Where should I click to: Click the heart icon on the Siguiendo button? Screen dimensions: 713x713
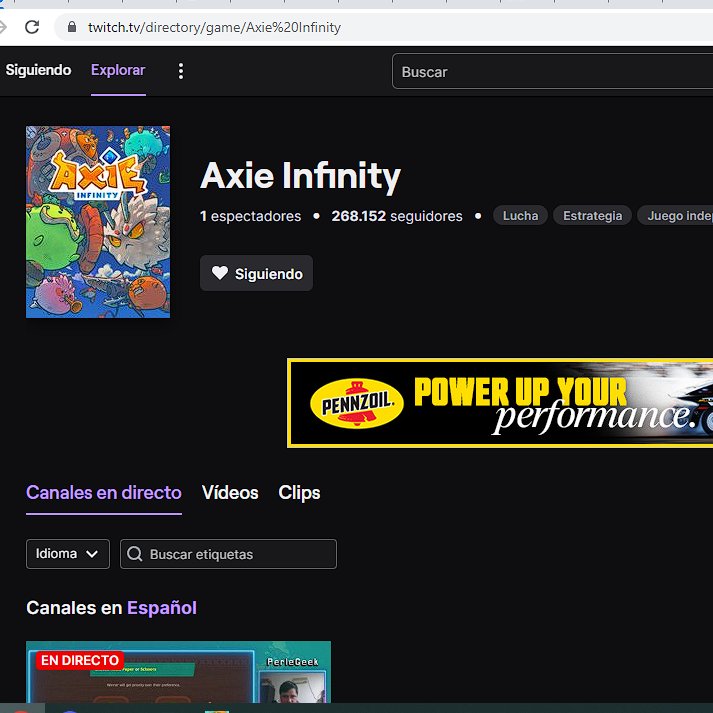(x=220, y=273)
